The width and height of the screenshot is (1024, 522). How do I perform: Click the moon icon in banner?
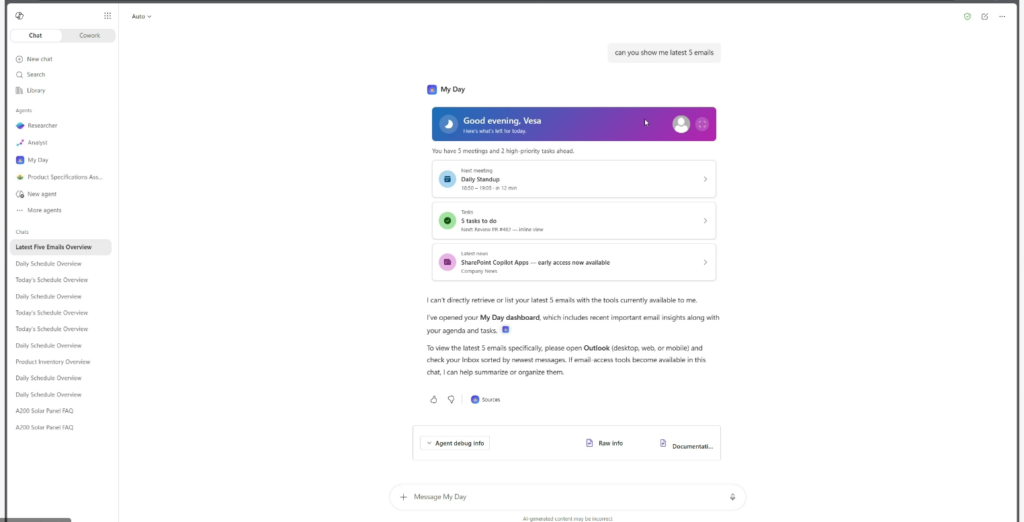pos(448,124)
